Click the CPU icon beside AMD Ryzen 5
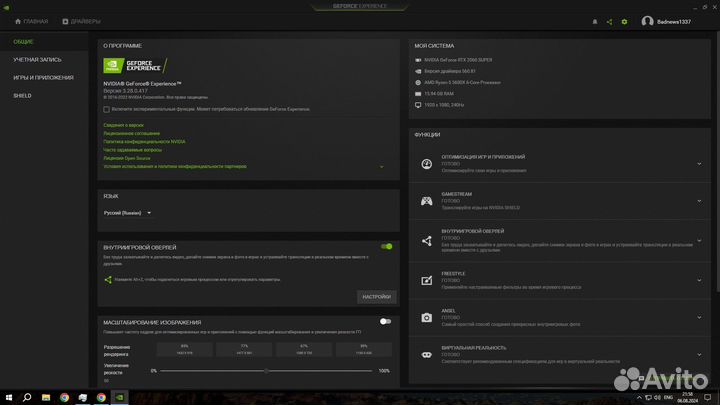720x405 pixels. pos(418,83)
